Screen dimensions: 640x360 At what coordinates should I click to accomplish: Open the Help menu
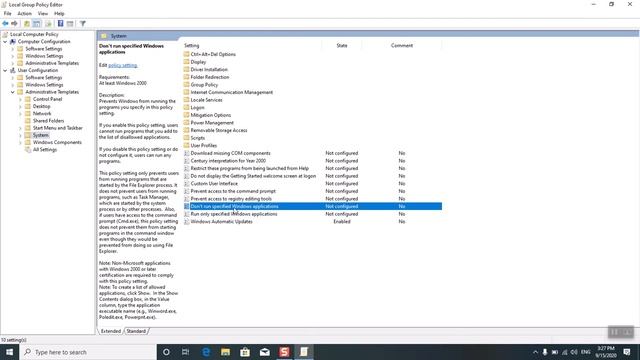[59, 13]
